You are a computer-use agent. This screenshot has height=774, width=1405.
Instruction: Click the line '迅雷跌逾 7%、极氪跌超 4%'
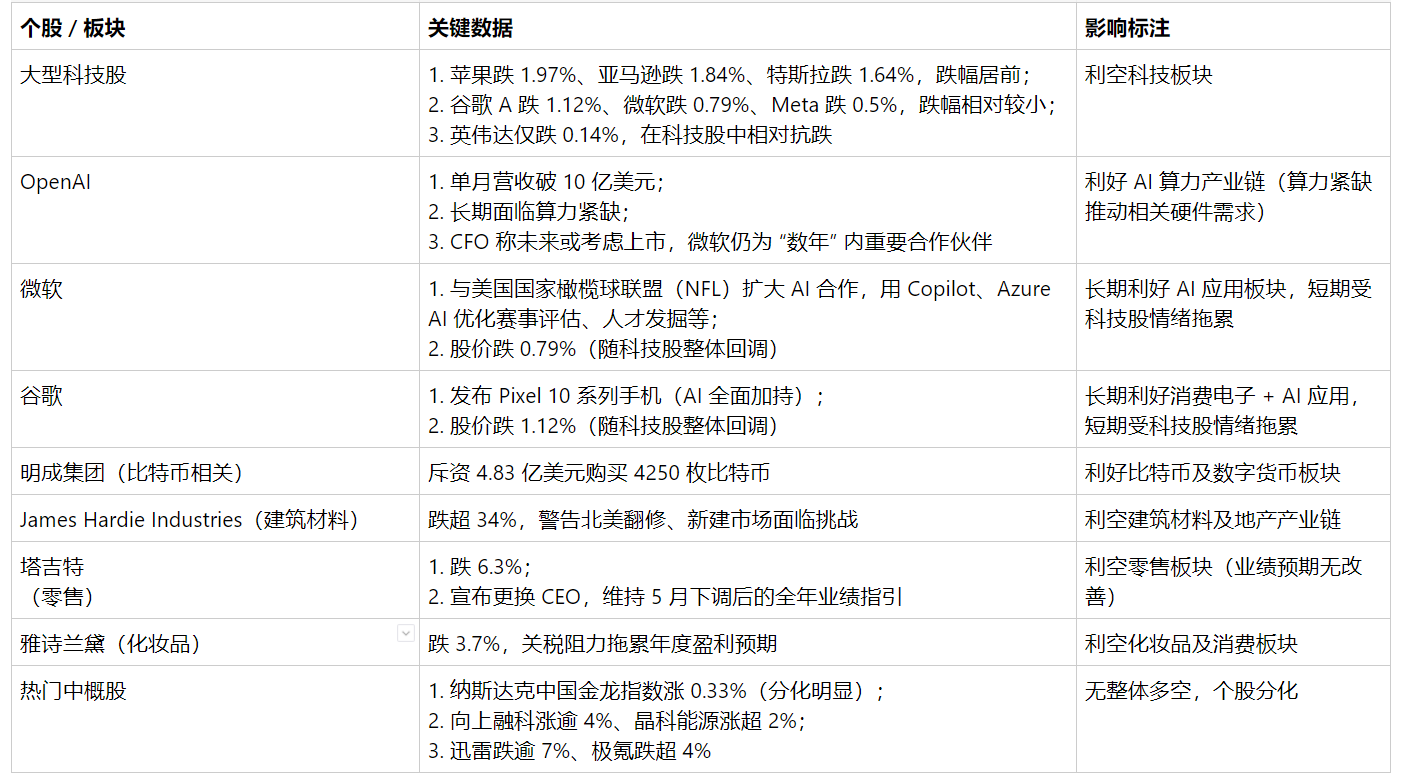click(x=569, y=751)
